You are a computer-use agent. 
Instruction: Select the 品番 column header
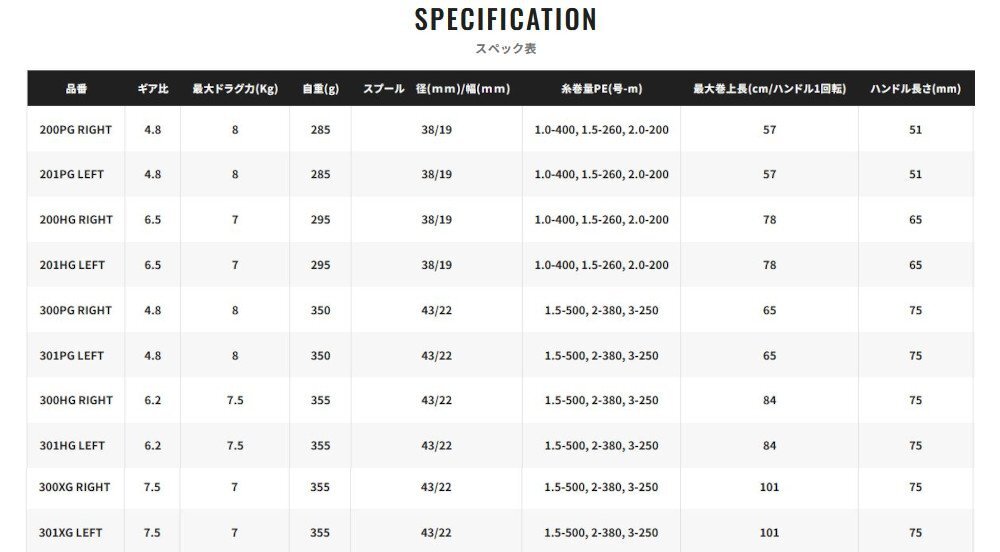tap(76, 89)
